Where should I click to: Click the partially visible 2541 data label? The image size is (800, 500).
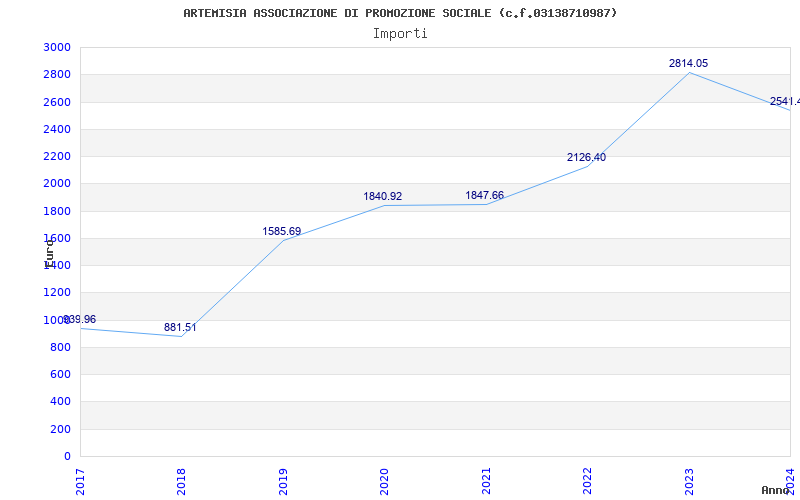click(x=785, y=101)
